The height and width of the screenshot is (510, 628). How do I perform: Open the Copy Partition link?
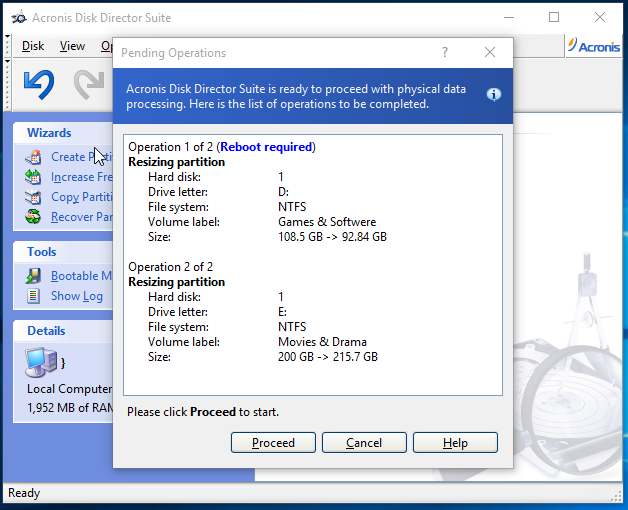(82, 197)
